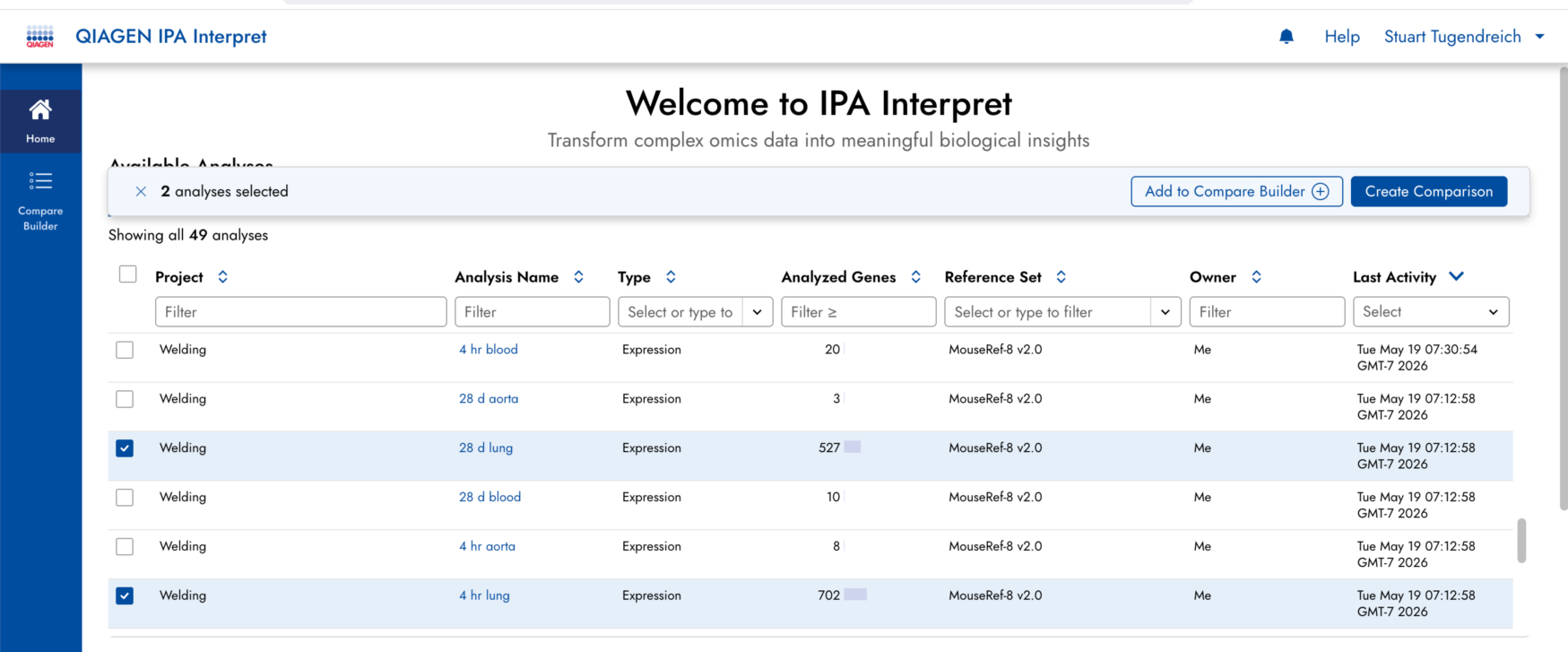Screen dimensions: 1568x652
Task: Open Compare Builder from the sidebar
Action: click(x=40, y=201)
